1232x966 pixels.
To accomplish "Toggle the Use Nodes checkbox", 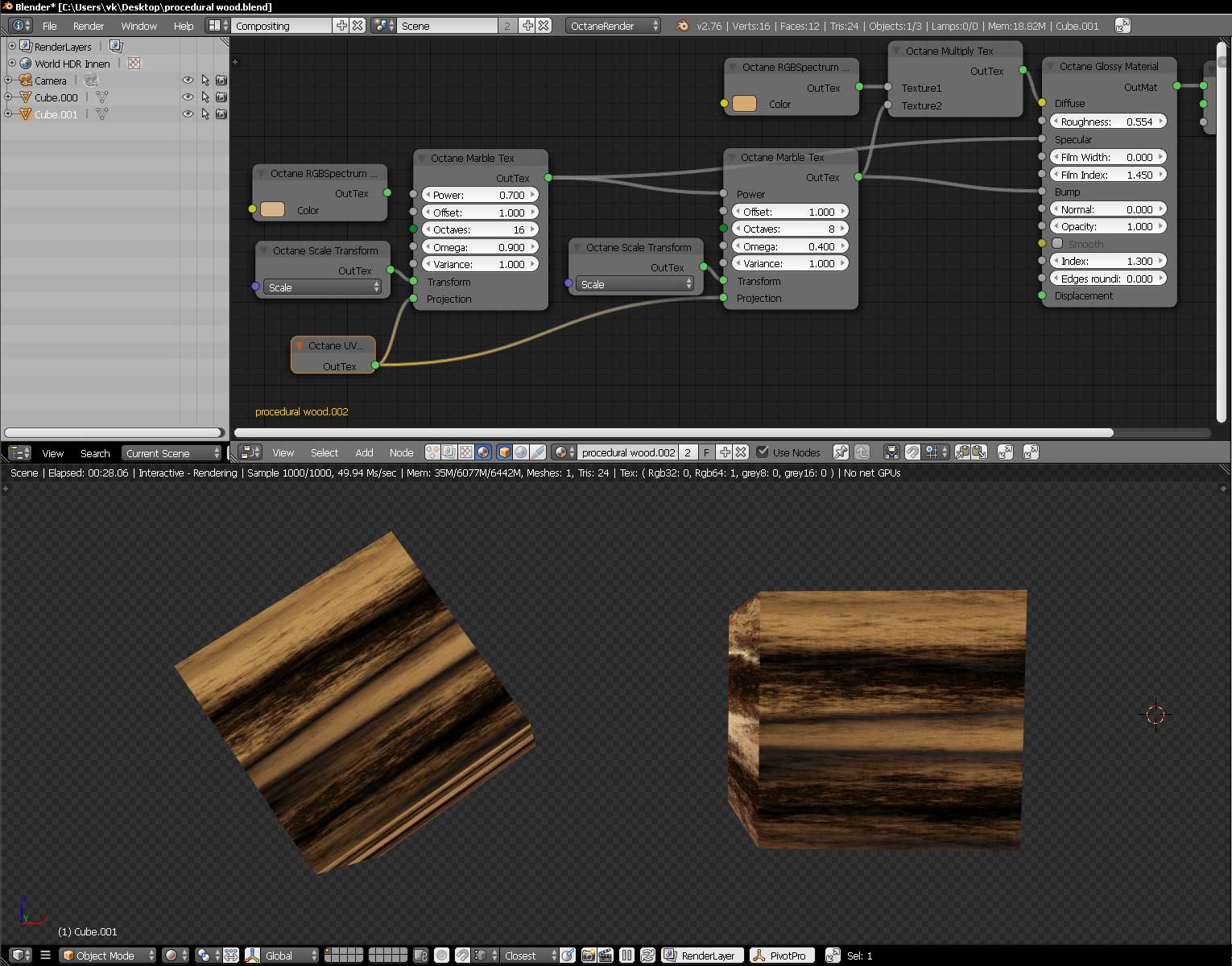I will point(763,452).
